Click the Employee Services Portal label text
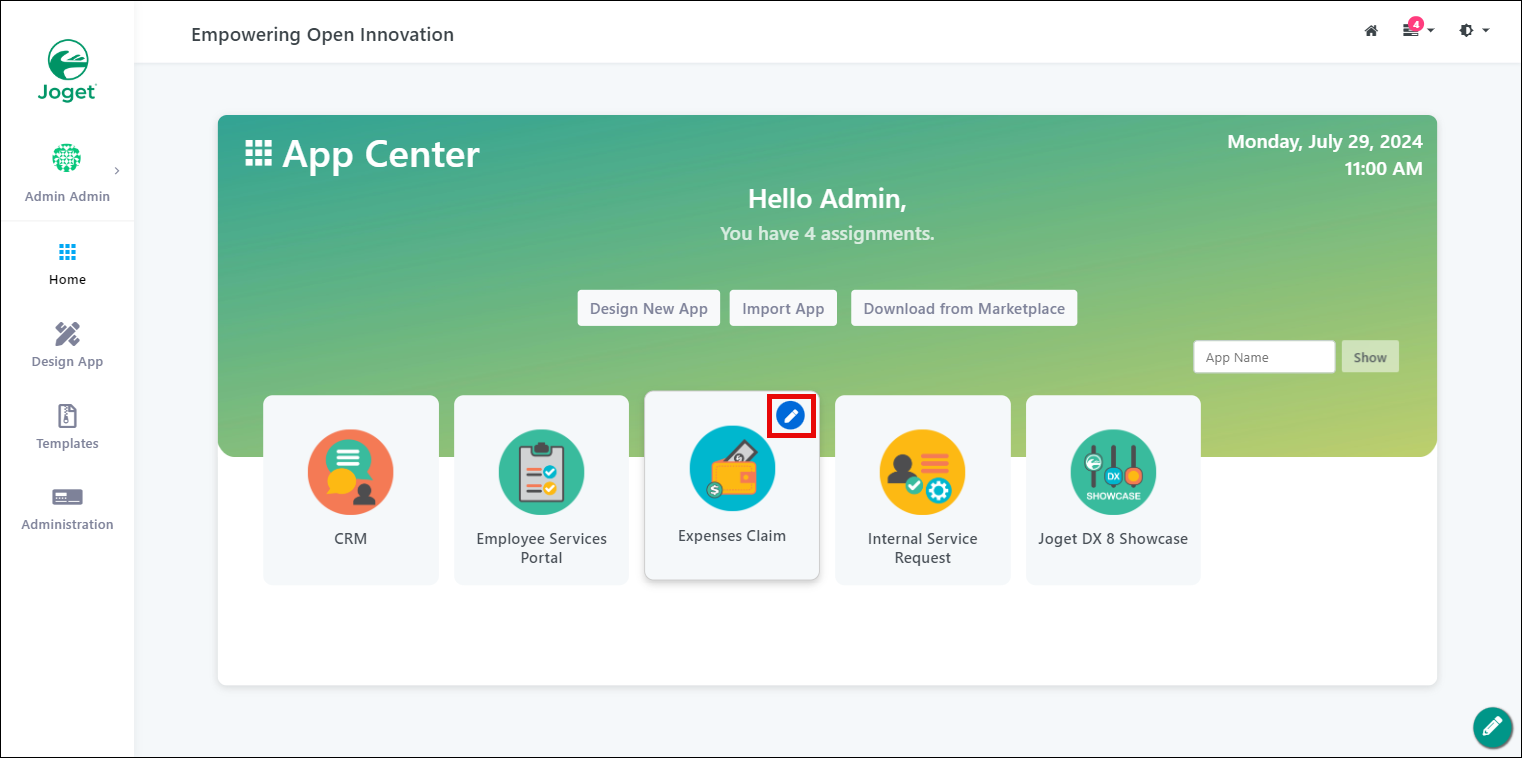Viewport: 1522px width, 758px height. tap(542, 548)
